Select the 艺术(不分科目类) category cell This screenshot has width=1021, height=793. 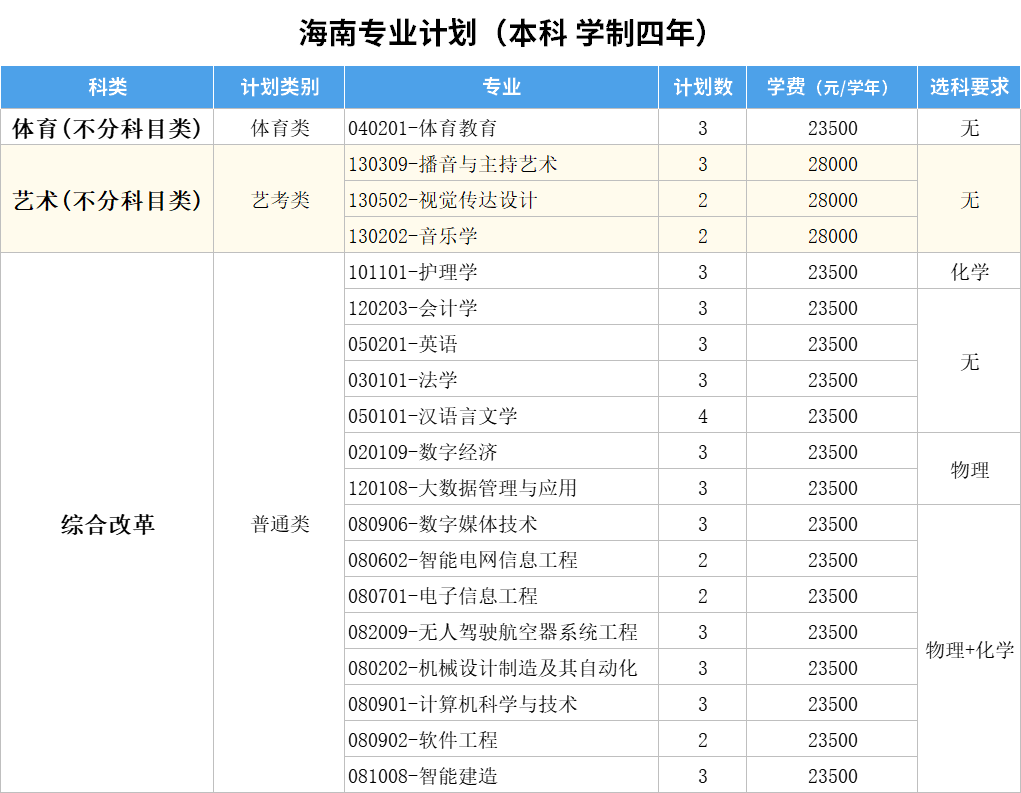click(107, 200)
